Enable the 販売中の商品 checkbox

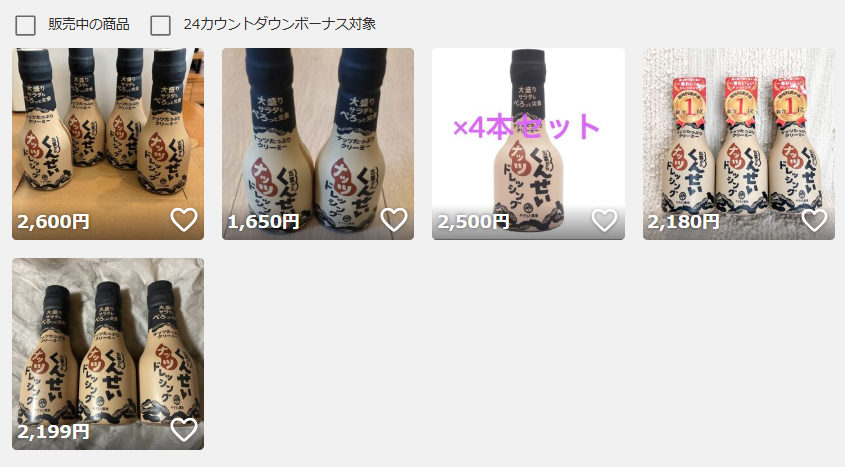[25, 25]
